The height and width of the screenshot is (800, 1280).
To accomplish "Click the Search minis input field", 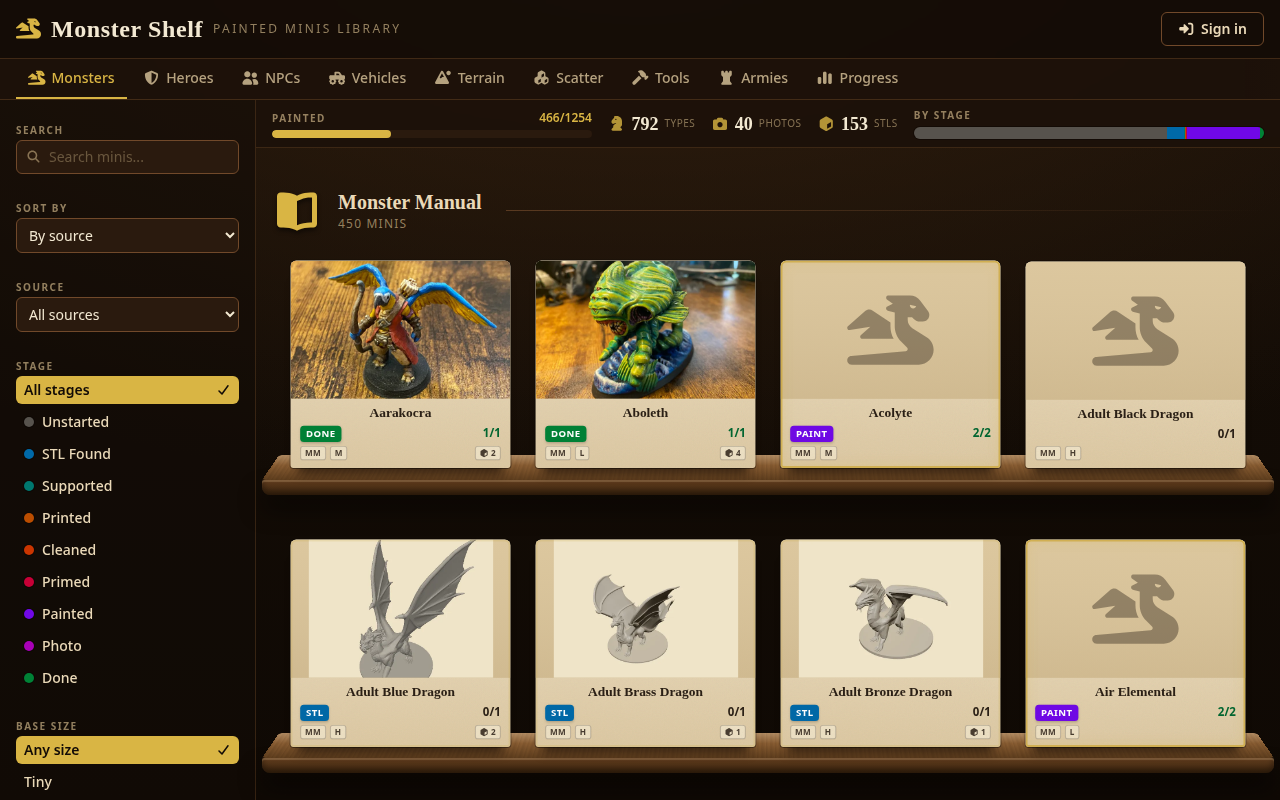I will pos(127,157).
